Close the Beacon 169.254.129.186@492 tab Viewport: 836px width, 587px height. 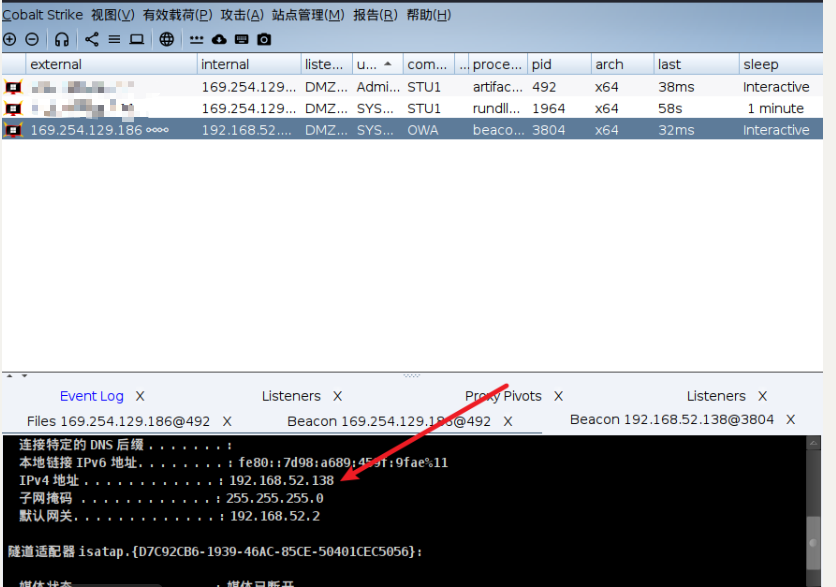point(508,421)
